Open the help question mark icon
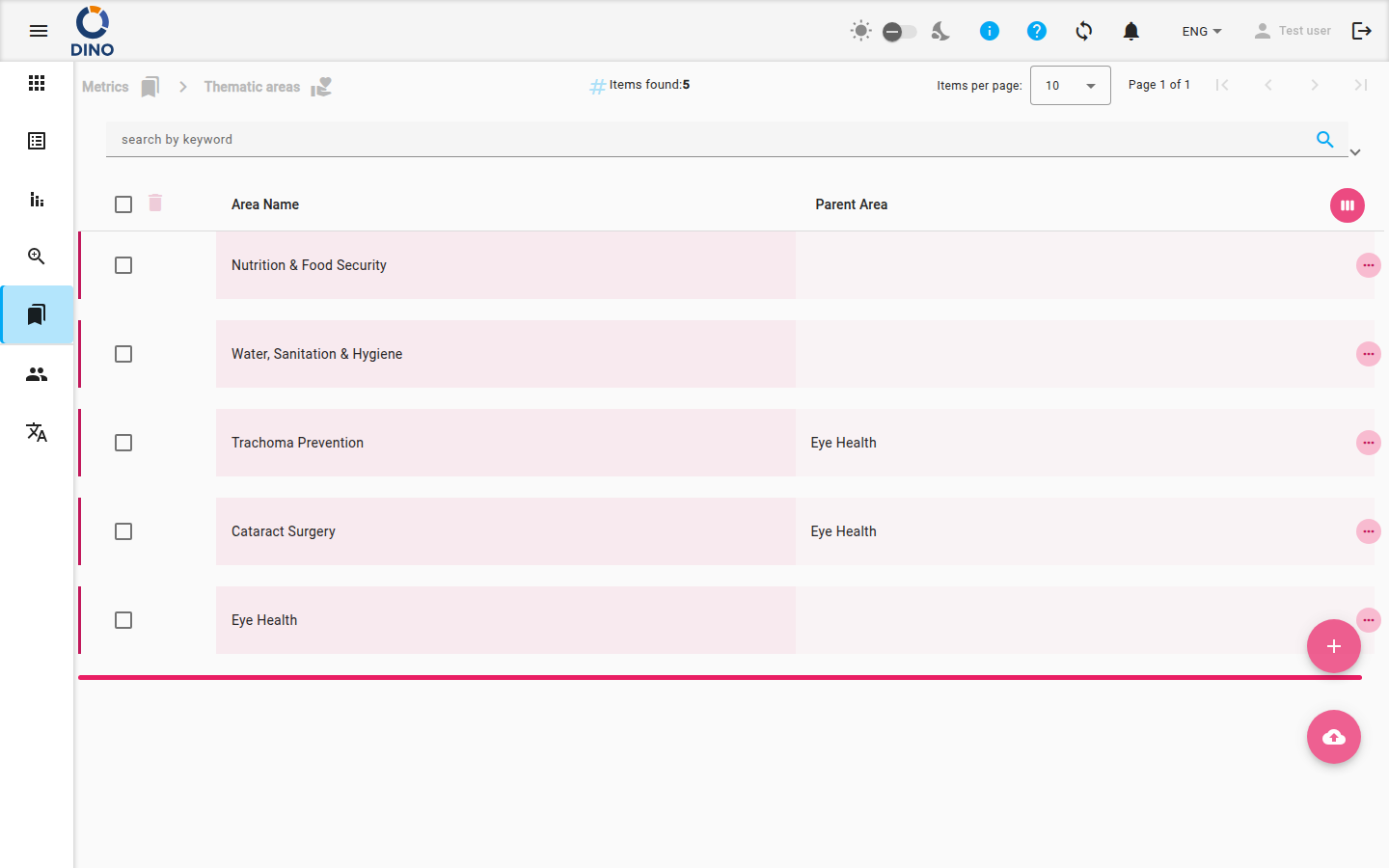 [1037, 31]
